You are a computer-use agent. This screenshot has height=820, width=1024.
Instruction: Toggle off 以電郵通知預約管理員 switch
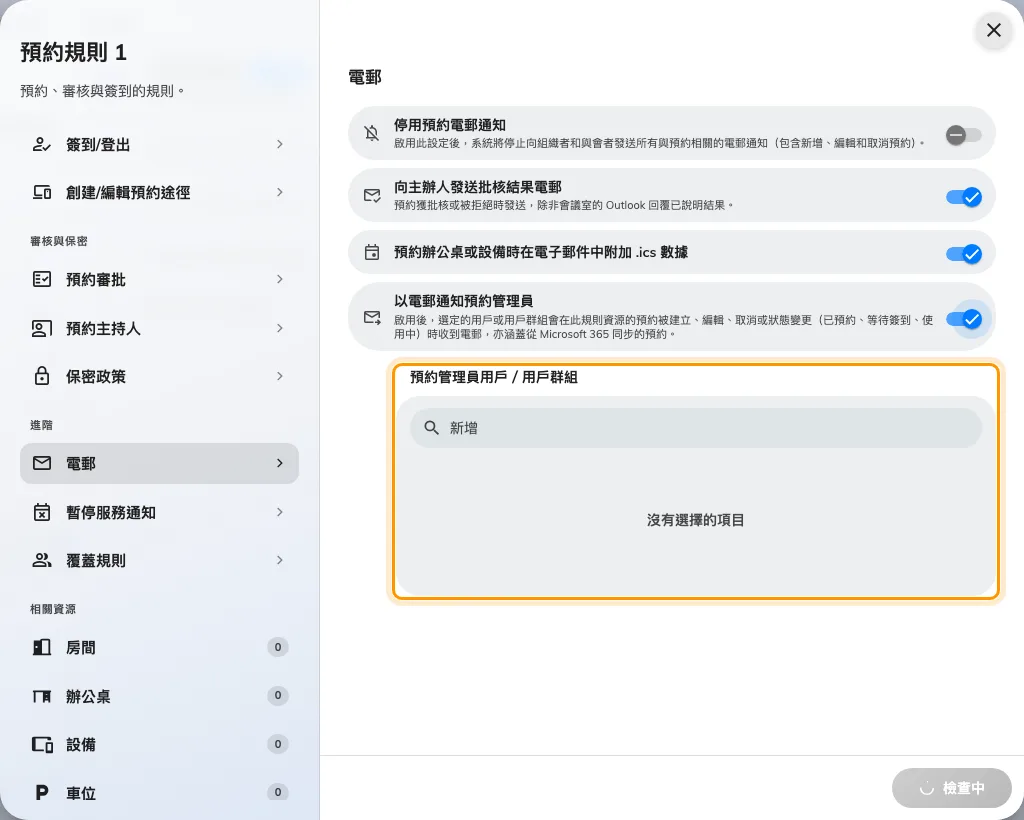click(964, 319)
